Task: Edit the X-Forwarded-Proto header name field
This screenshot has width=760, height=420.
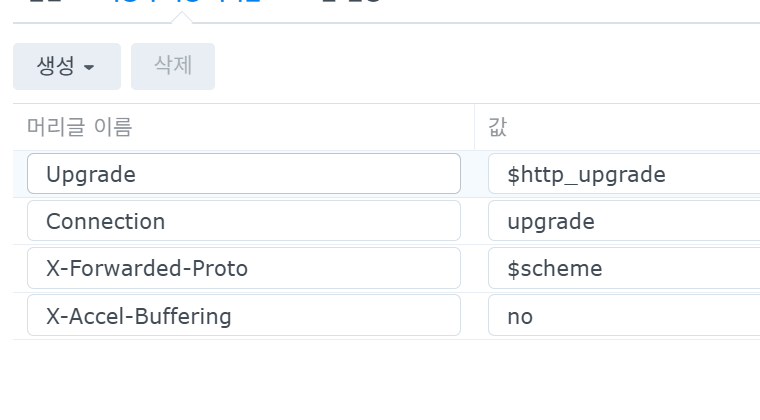Action: 243,268
